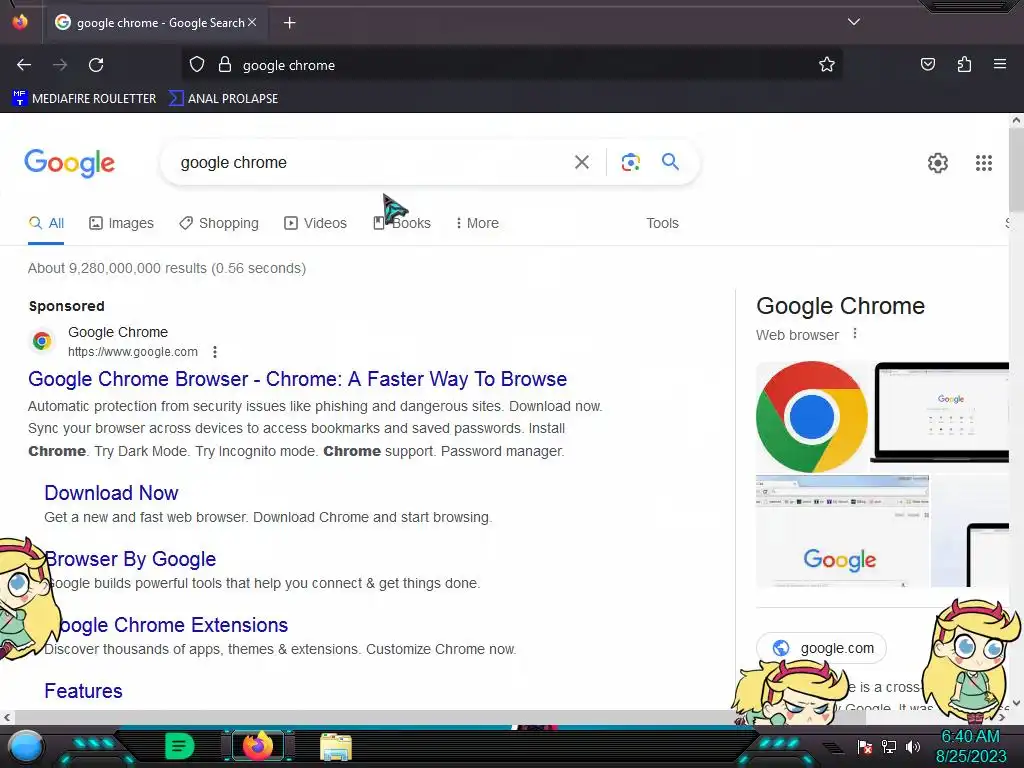Expand the More search categories menu
Viewport: 1024px width, 768px height.
[x=477, y=223]
